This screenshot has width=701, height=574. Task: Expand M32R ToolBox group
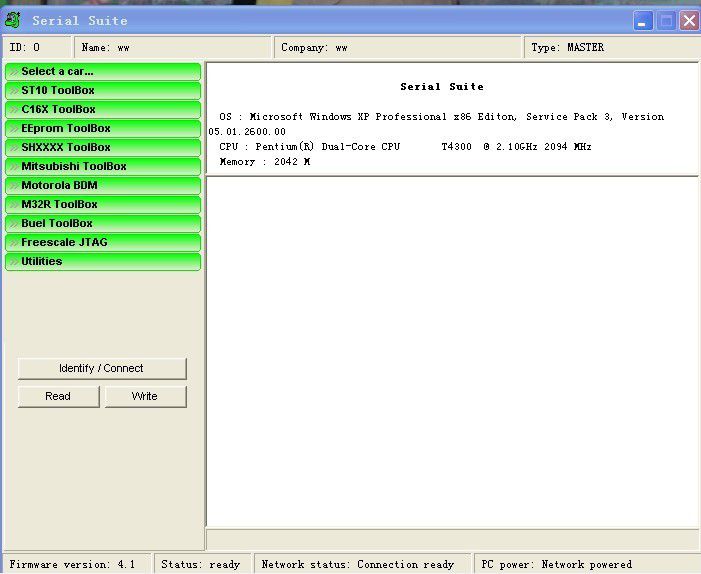(103, 204)
